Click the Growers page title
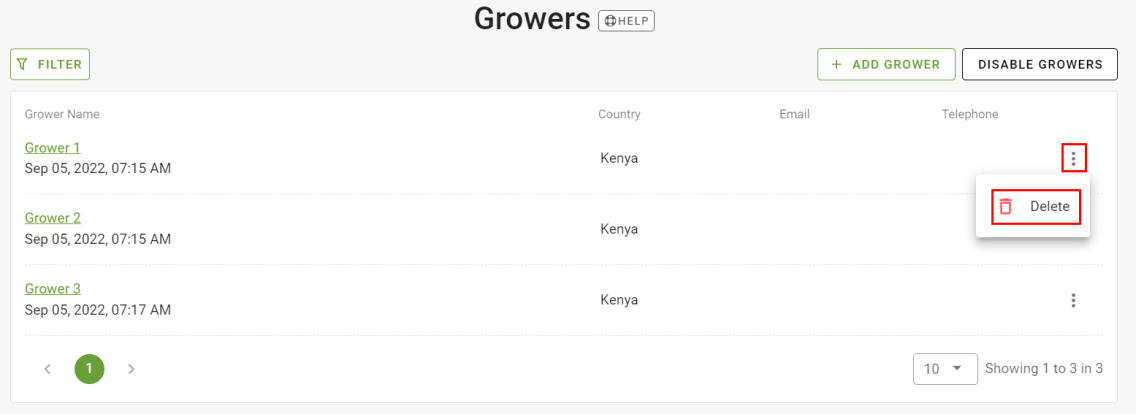Viewport: 1136px width, 414px height. click(x=532, y=19)
